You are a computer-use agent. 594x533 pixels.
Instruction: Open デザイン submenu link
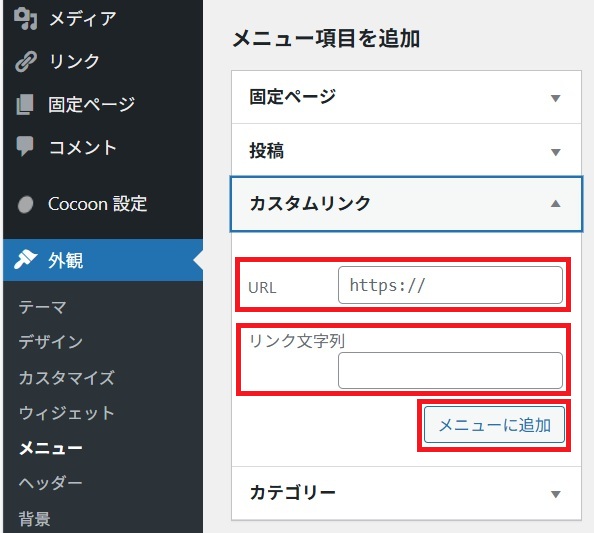point(51,342)
